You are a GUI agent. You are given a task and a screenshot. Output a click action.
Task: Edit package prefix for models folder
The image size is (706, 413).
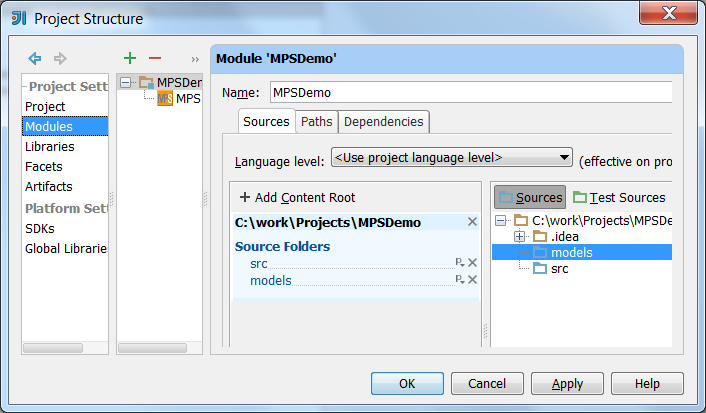coord(460,279)
